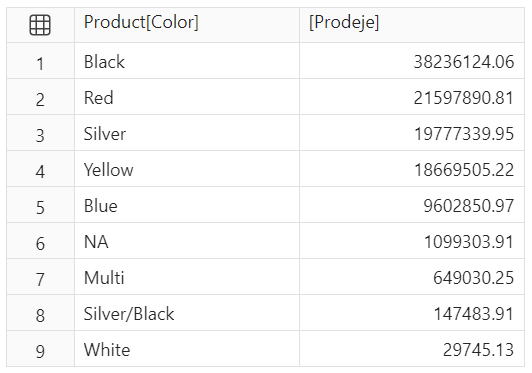Select row number 2
Image resolution: width=532 pixels, height=373 pixels.
[x=40, y=99]
